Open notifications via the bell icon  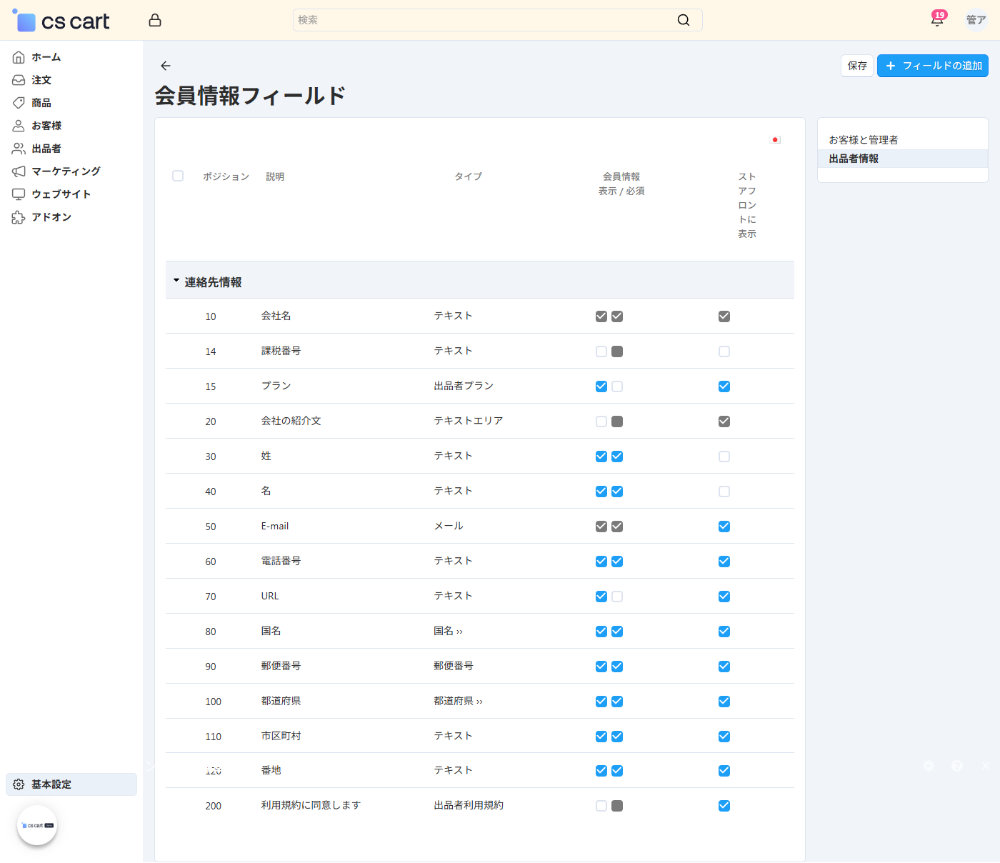coord(937,19)
